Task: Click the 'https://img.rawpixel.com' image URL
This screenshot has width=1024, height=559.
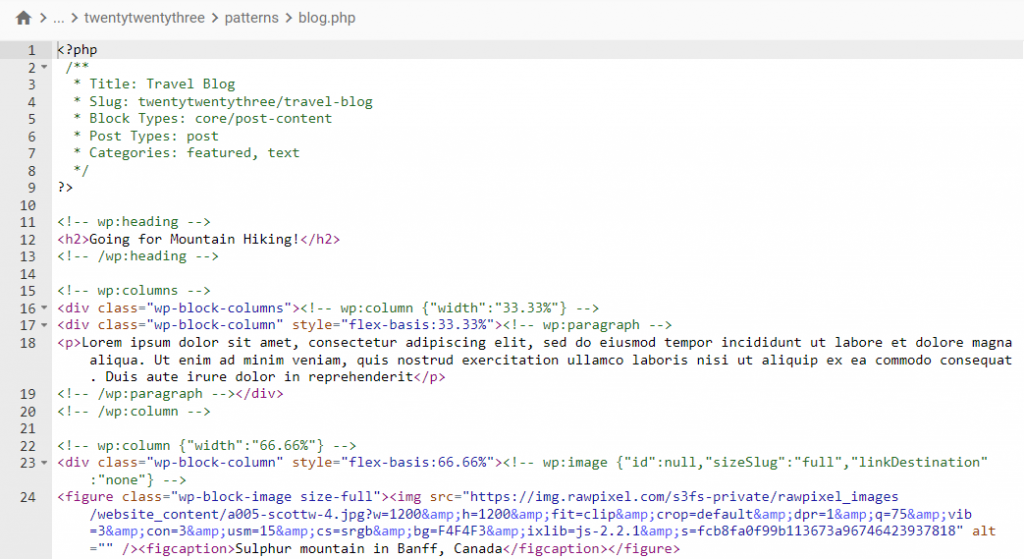Action: coord(567,496)
